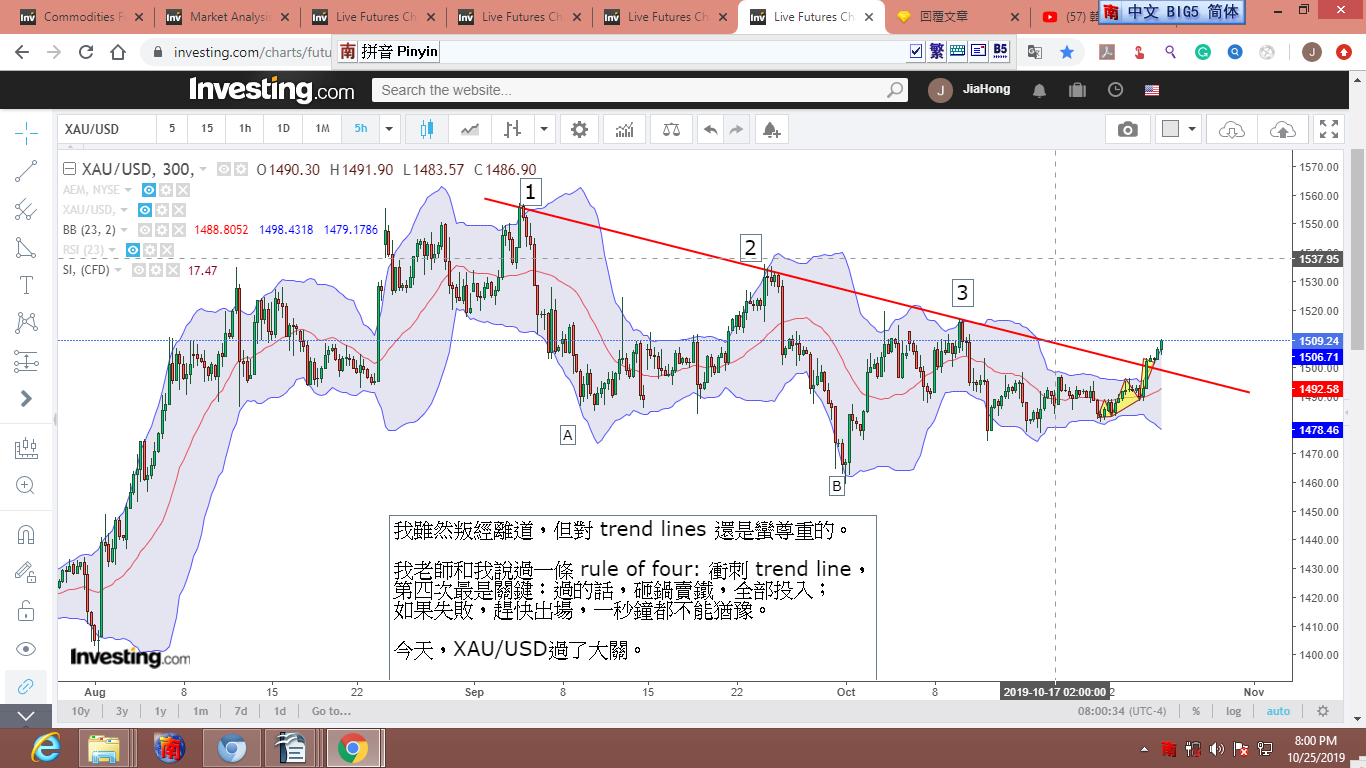Click the Undo arrow in chart toolbar
Image resolution: width=1366 pixels, height=768 pixels.
point(710,129)
